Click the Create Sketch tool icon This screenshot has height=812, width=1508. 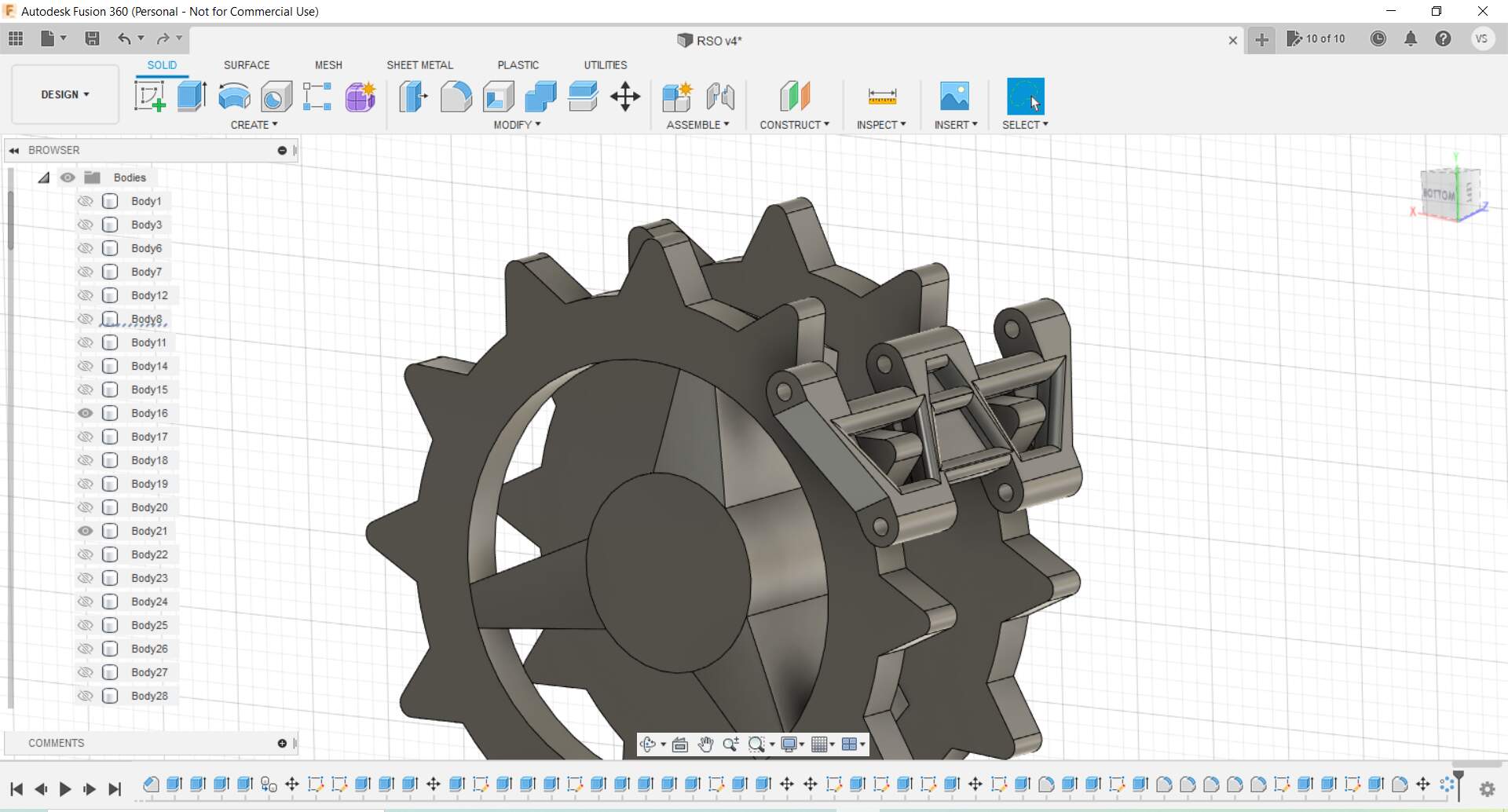[x=149, y=97]
